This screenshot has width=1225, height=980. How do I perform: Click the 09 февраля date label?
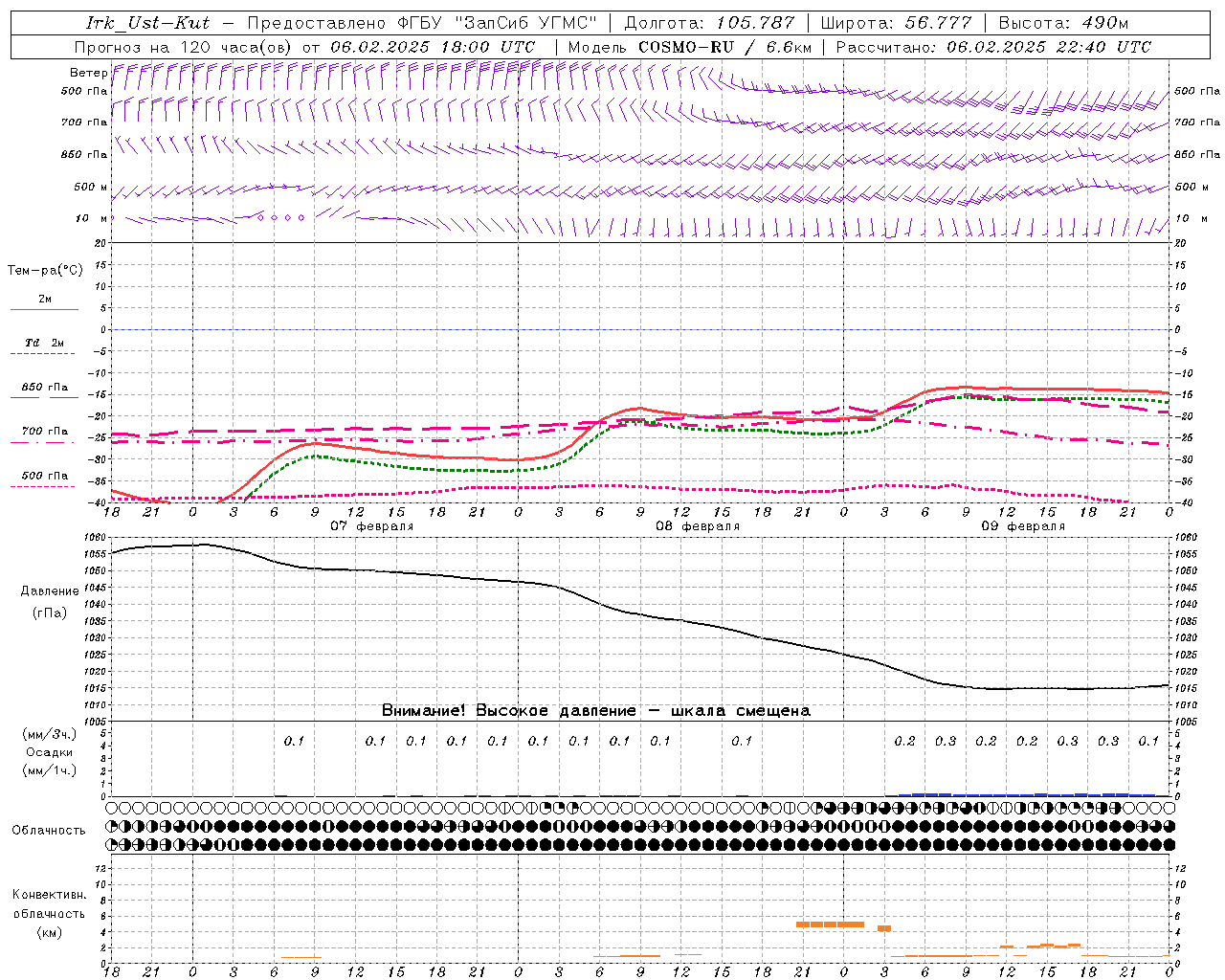pos(1023,526)
